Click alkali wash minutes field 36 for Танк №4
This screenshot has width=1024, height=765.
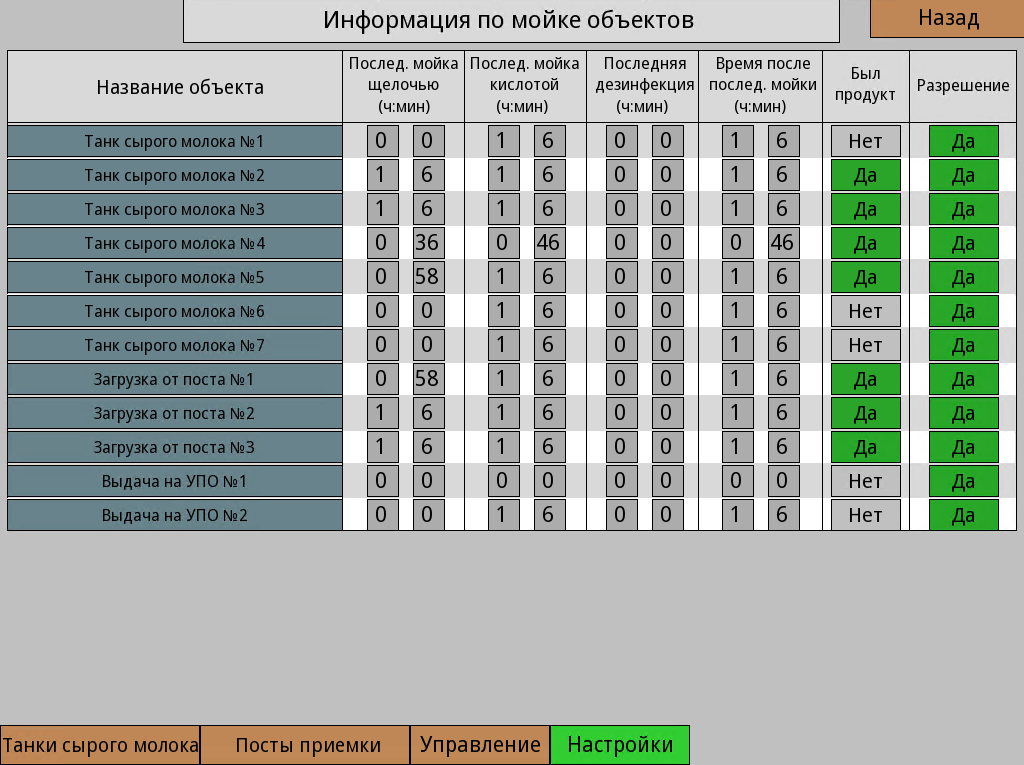tap(427, 243)
